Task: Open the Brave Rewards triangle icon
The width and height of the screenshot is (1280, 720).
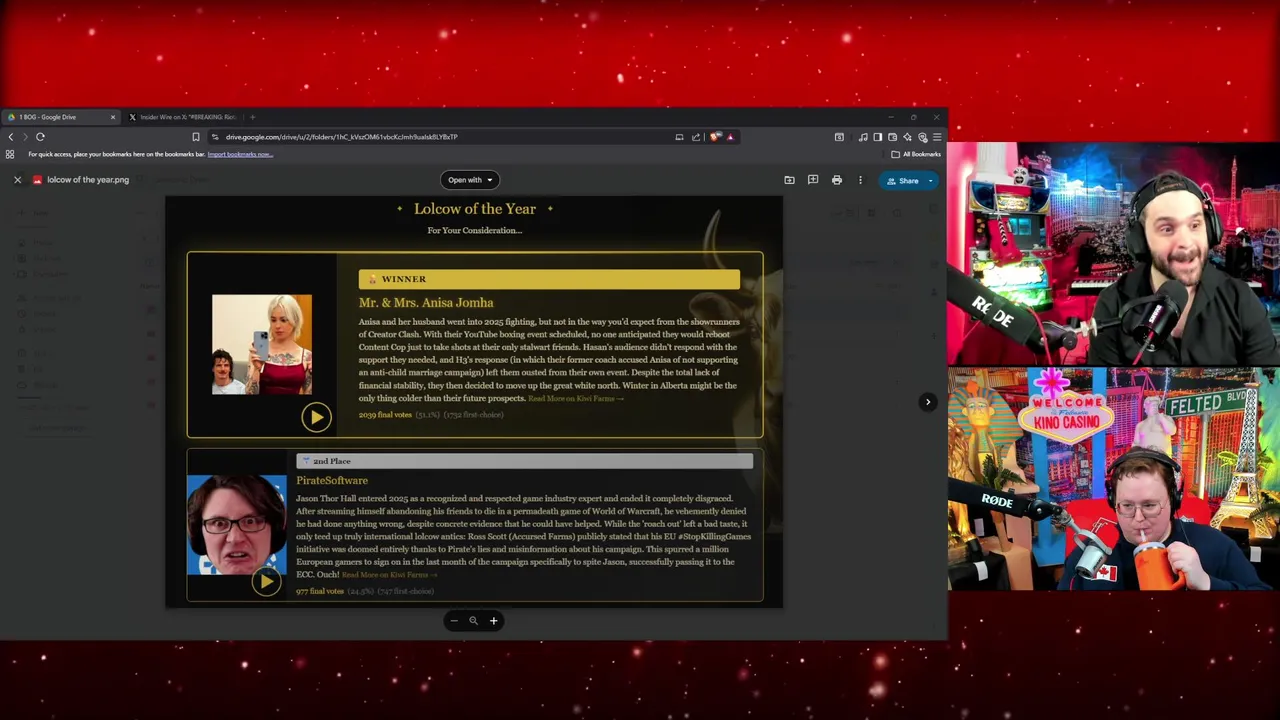Action: tap(730, 137)
